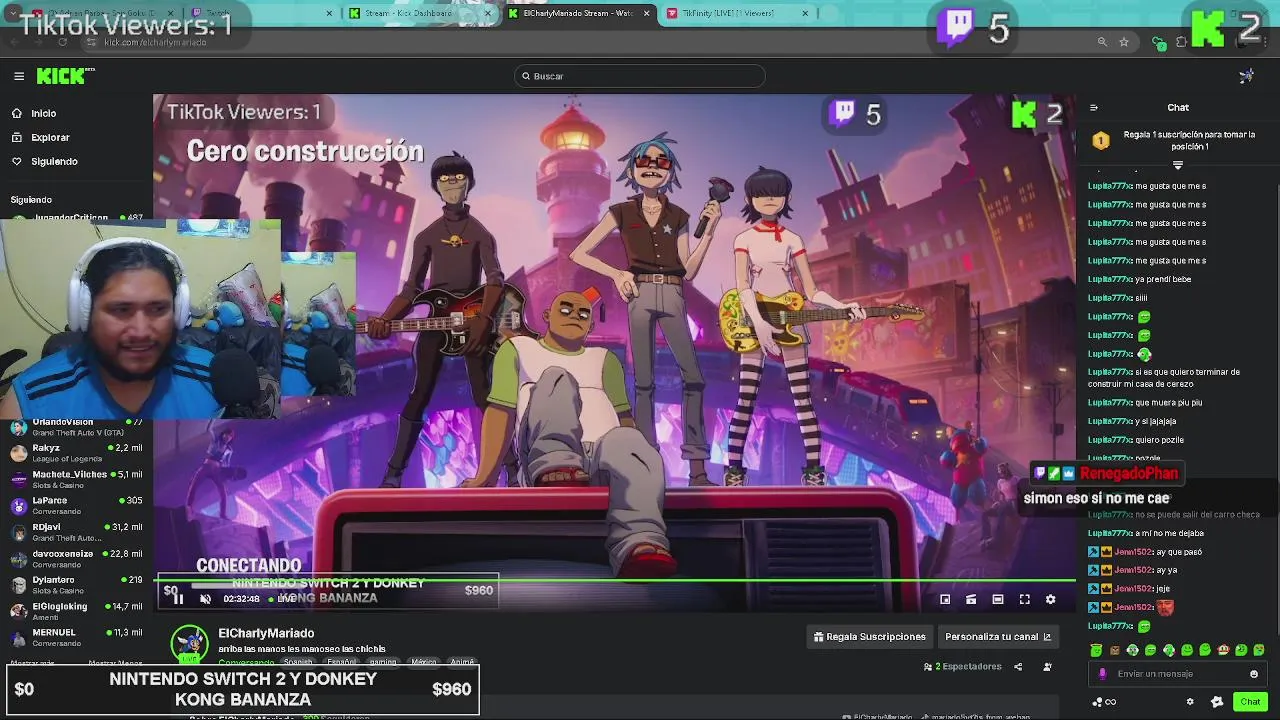Open video player settings gear
Screen dimensions: 1280x720
point(1050,599)
